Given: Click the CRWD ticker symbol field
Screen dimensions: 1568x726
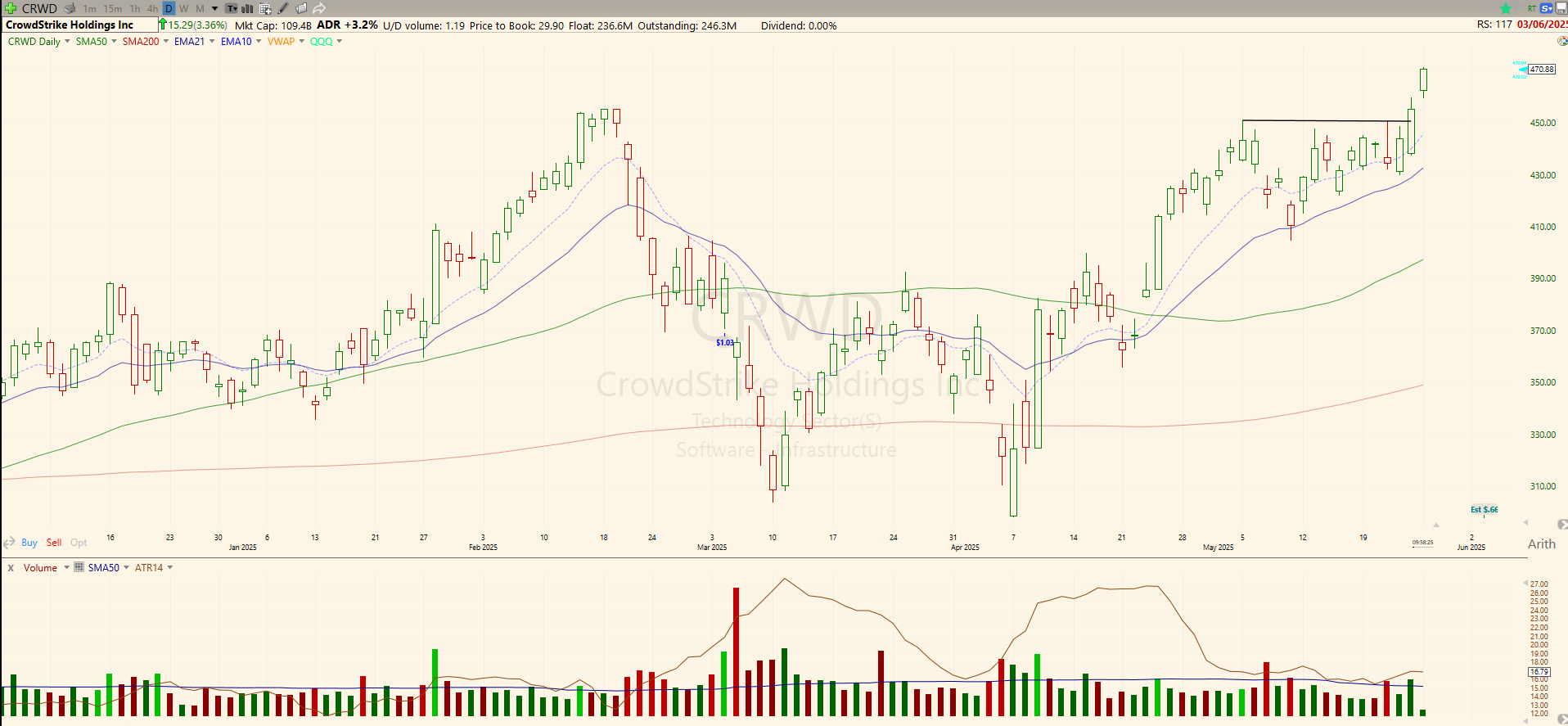Looking at the screenshot, I should [38, 8].
